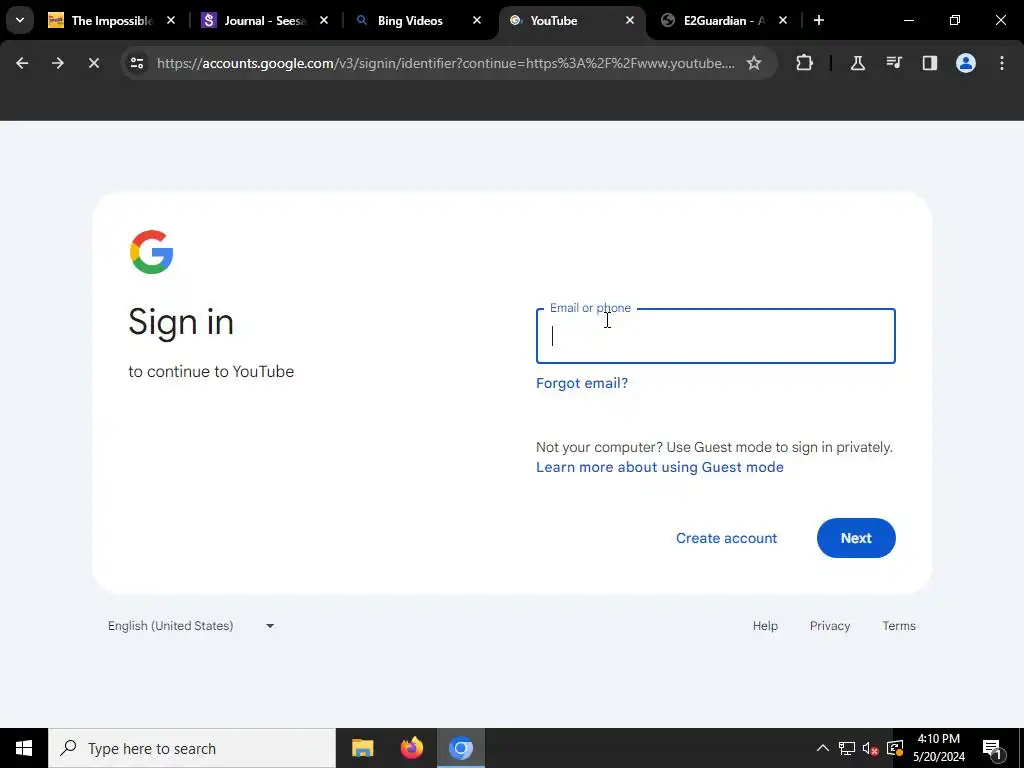Close the E2Guardian tab
The height and width of the screenshot is (768, 1024).
783,20
